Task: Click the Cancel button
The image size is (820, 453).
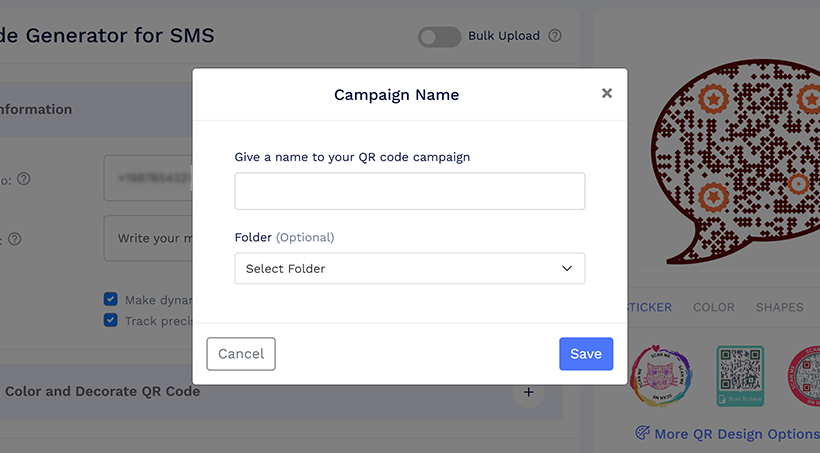Action: pos(241,354)
